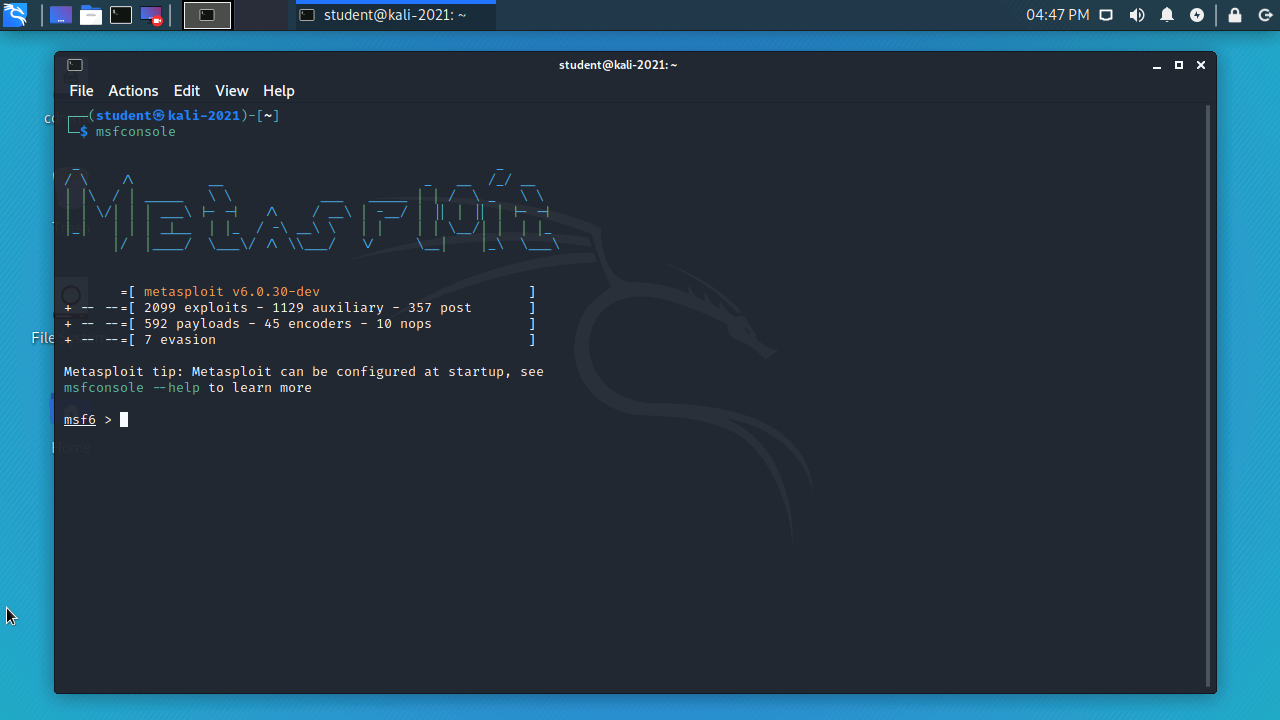Click 'msfconsole --help' tip text
This screenshot has width=1280, height=720.
tap(132, 388)
